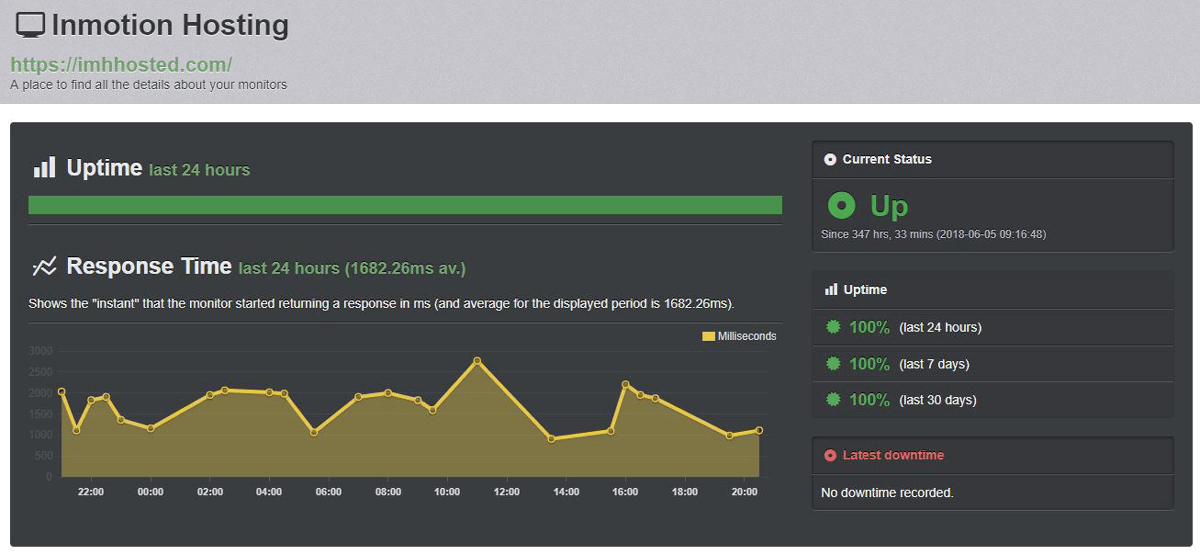
Task: Click the line graph icon beside Response Time
Action: click(44, 266)
